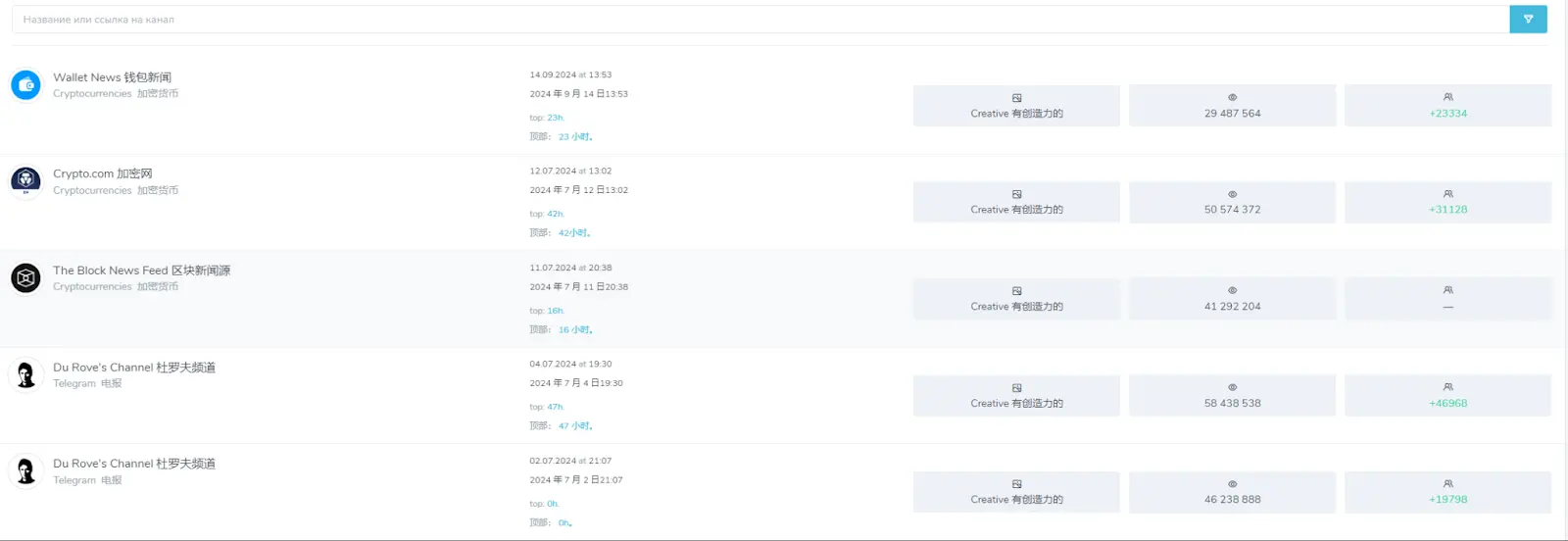Click Creative button in Wallet News row
The image size is (1568, 541).
pos(1016,106)
